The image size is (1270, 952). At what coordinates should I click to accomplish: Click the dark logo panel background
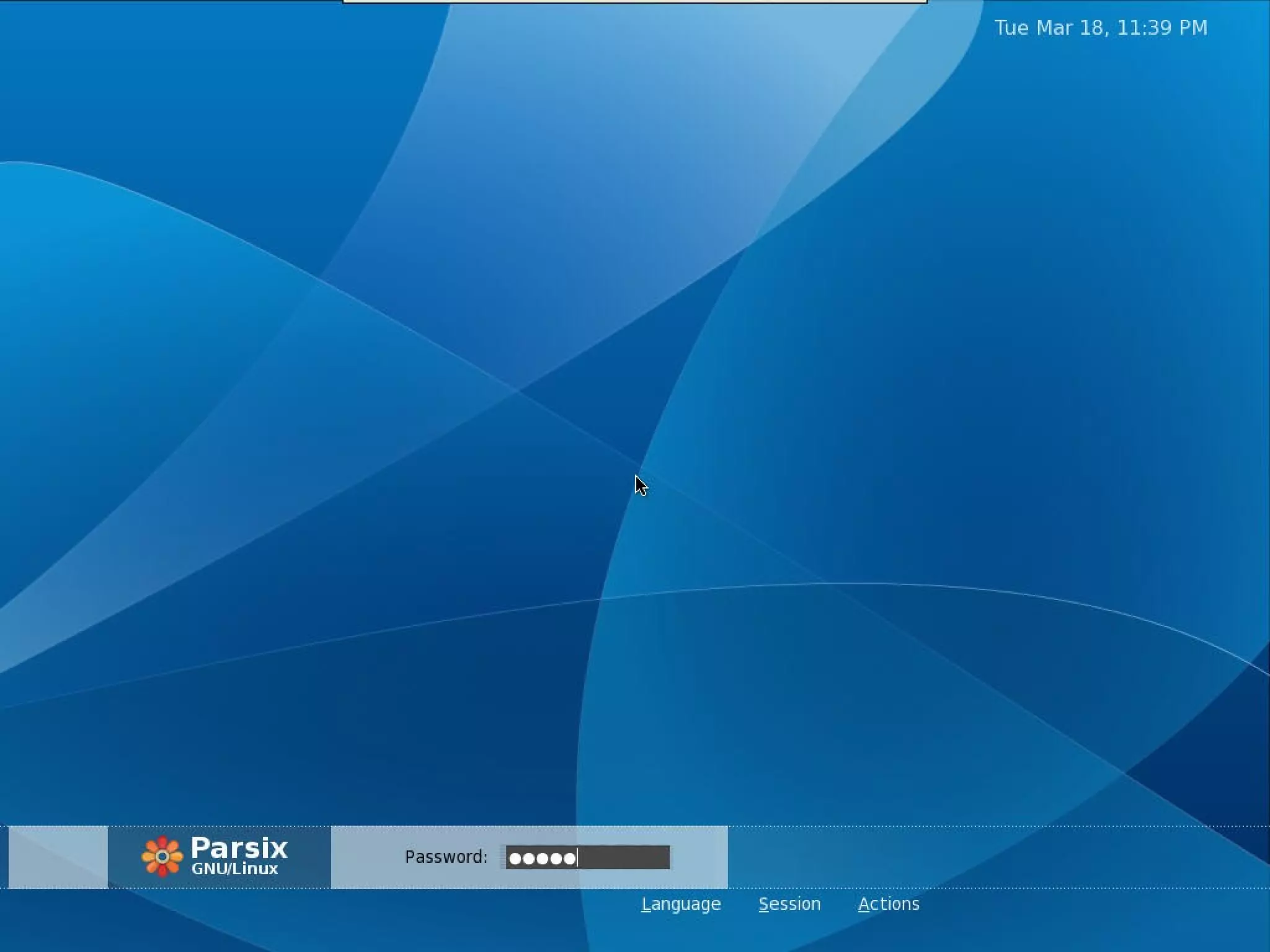(309, 857)
